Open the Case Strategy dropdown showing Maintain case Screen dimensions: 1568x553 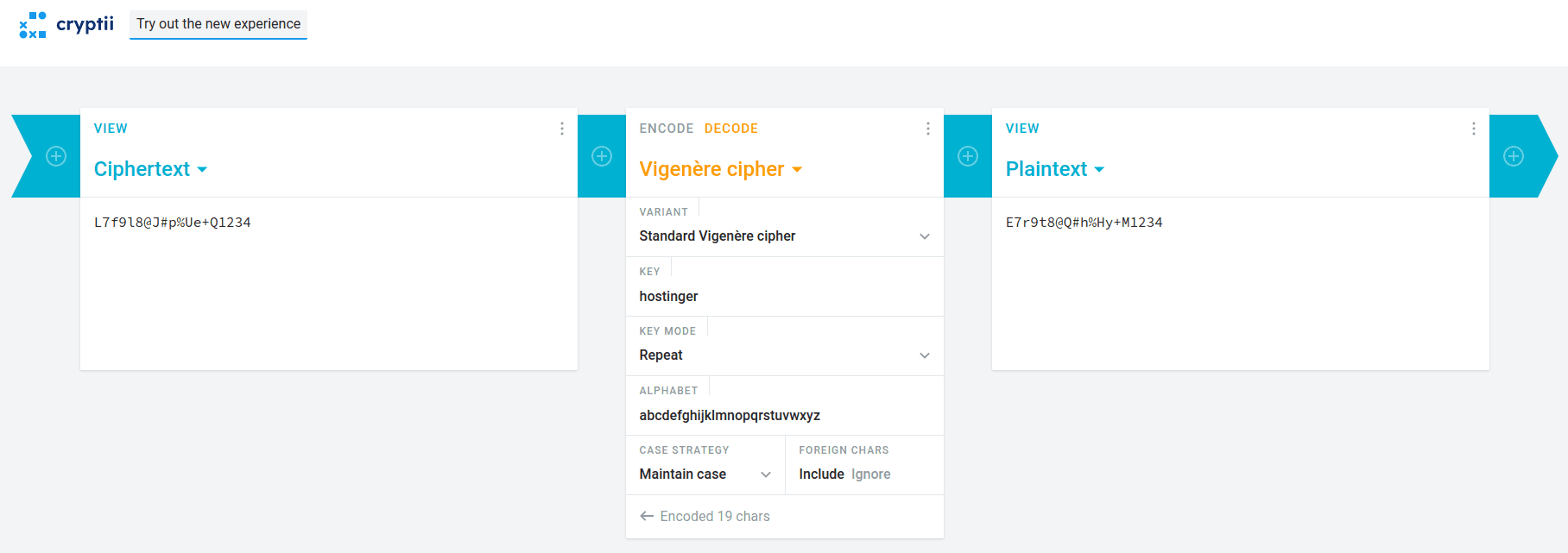[705, 474]
